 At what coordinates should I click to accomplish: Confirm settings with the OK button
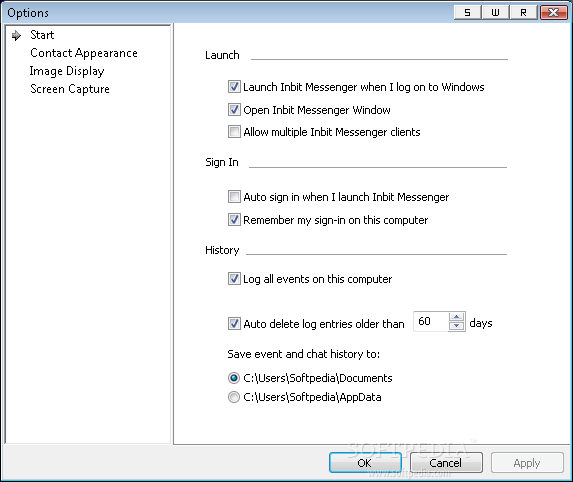point(365,463)
